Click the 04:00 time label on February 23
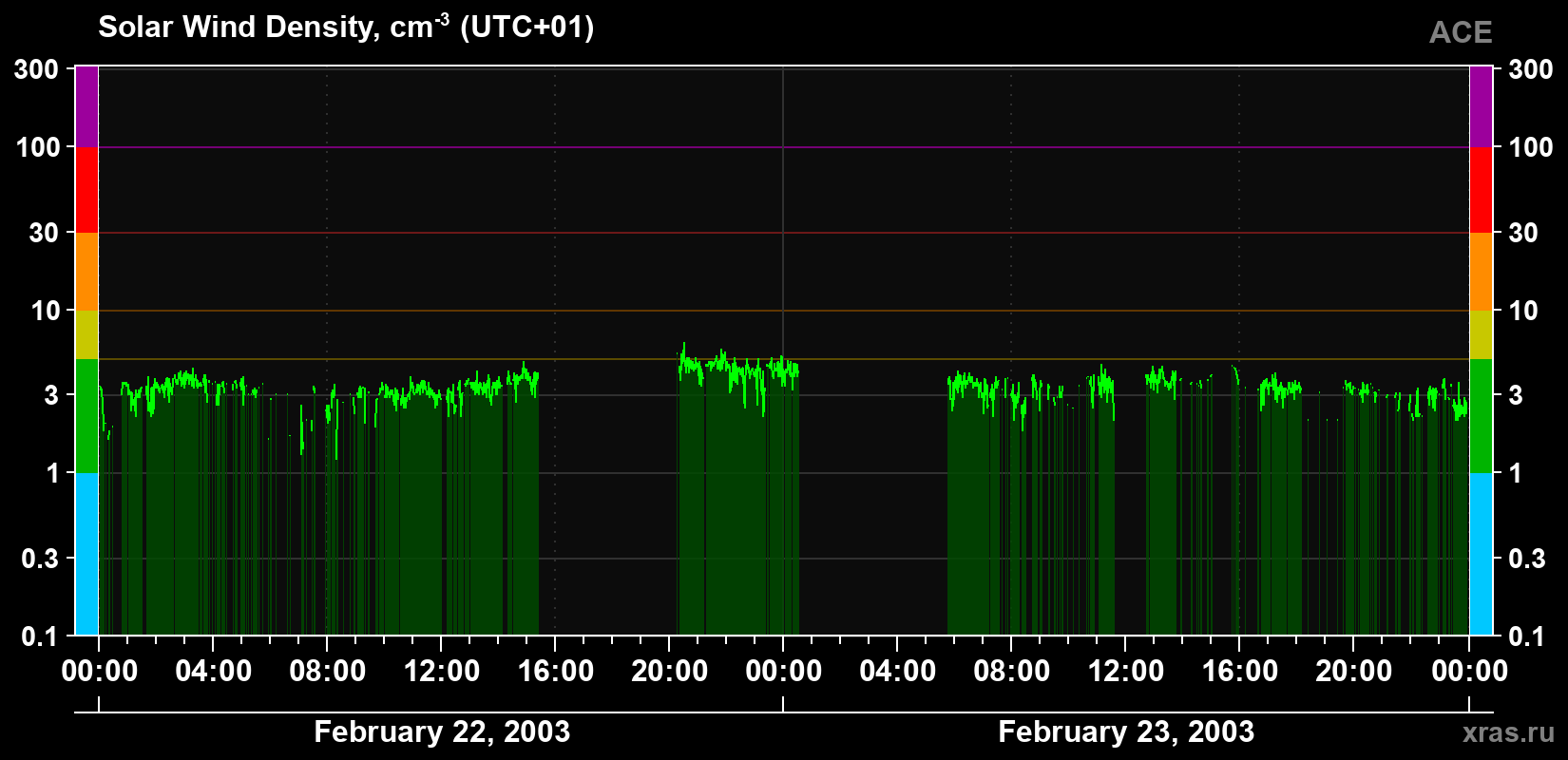Image resolution: width=1568 pixels, height=760 pixels. point(897,671)
